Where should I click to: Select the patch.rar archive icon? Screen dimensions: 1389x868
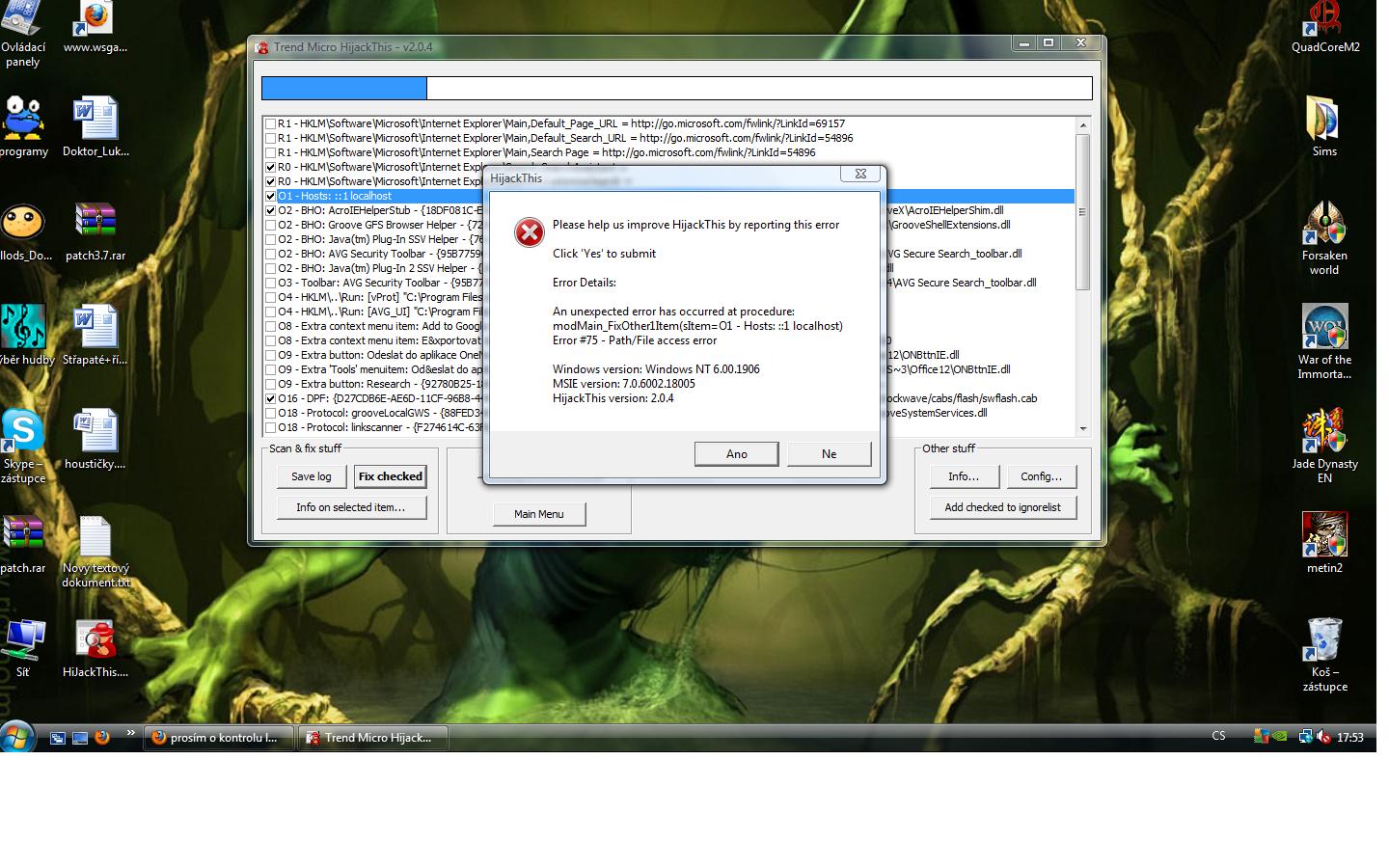(23, 544)
